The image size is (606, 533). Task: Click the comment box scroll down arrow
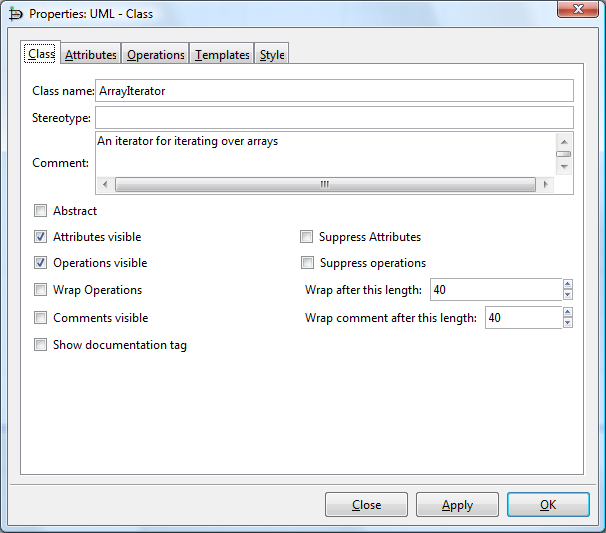[x=564, y=167]
